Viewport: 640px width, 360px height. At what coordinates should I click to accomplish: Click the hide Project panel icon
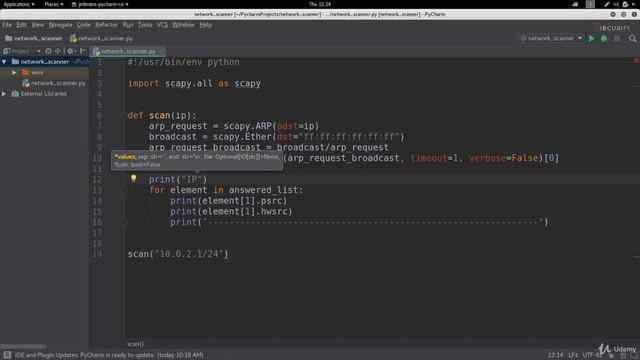pyautogui.click(x=83, y=51)
